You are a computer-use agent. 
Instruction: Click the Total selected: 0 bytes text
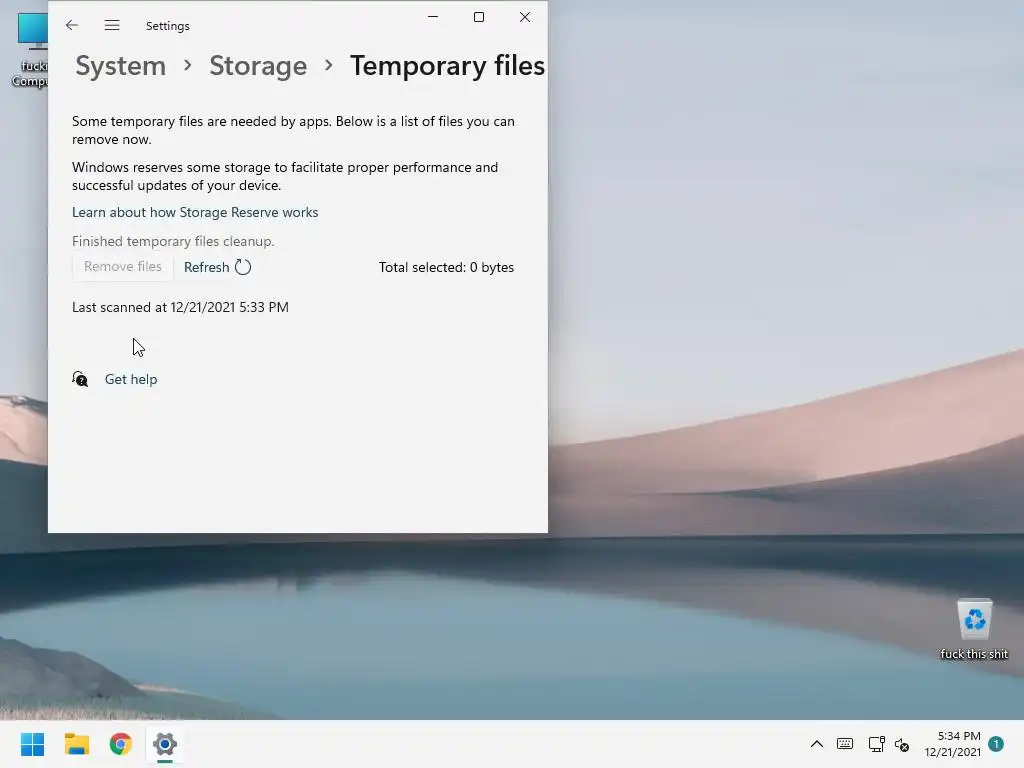pos(447,267)
